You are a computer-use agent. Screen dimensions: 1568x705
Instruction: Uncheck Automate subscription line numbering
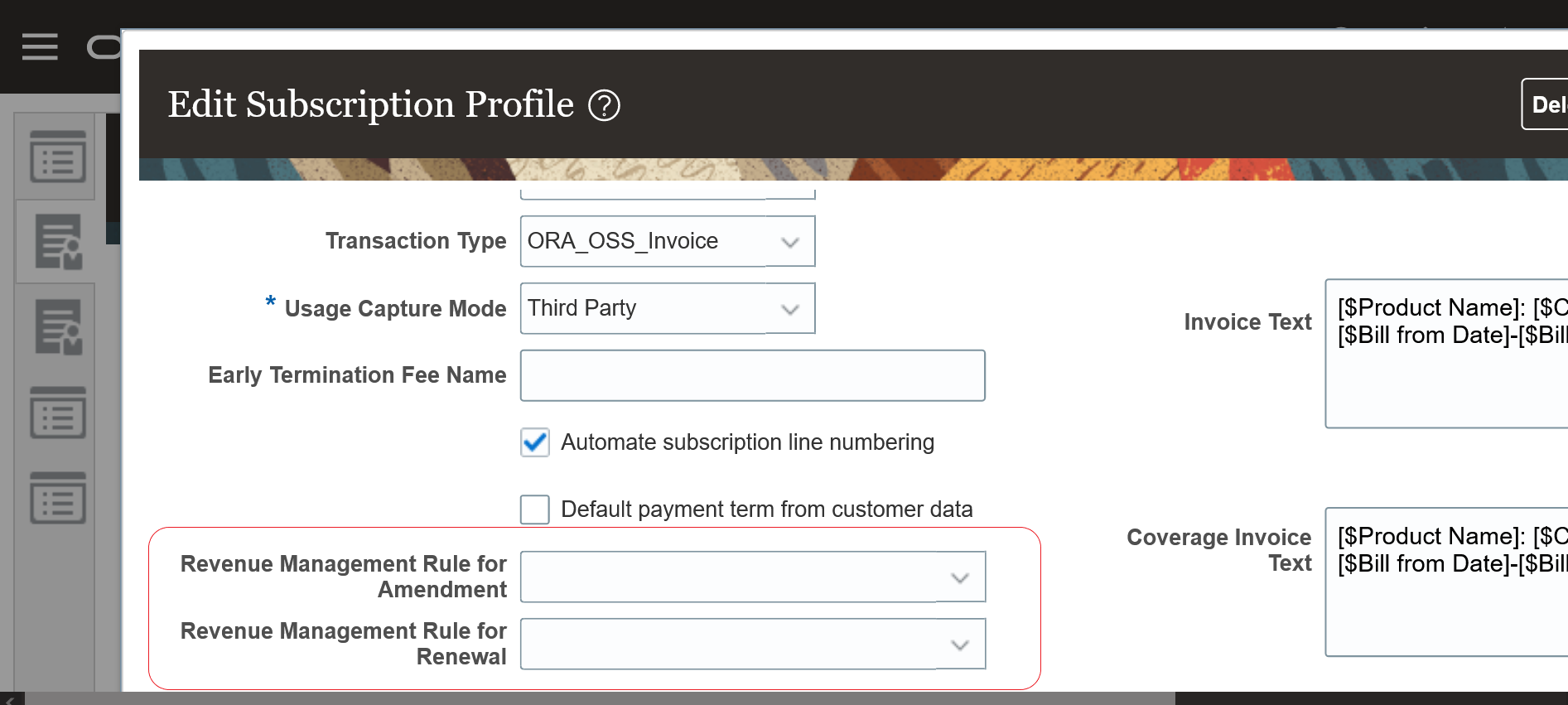tap(535, 442)
